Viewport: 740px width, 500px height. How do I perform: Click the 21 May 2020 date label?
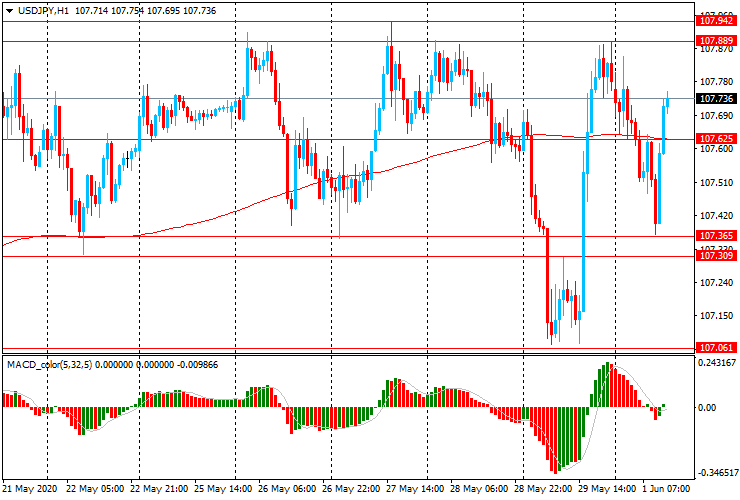click(x=30, y=489)
